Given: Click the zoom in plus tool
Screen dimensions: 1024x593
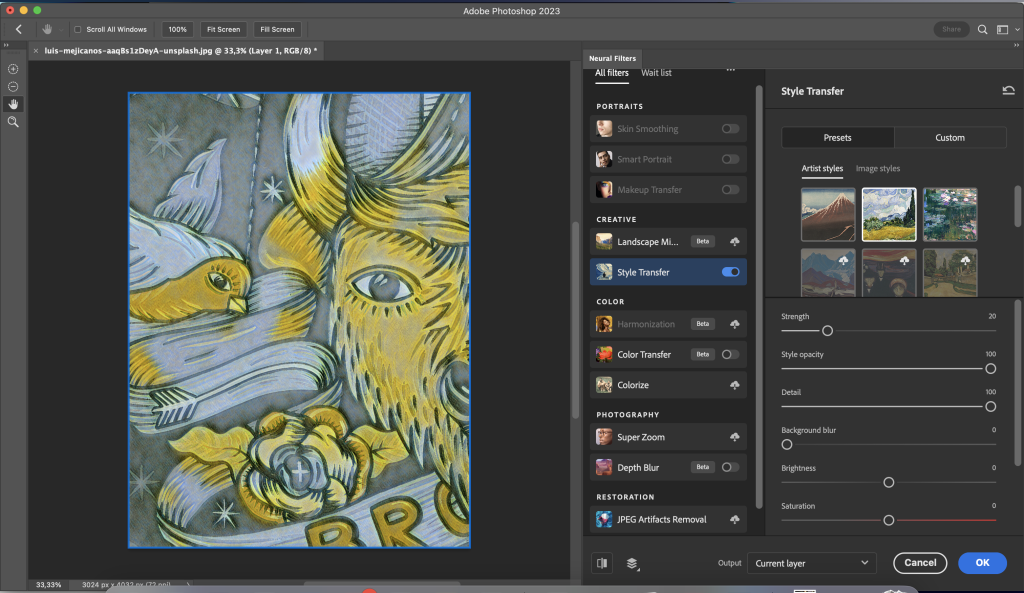Looking at the screenshot, I should pyautogui.click(x=13, y=69).
